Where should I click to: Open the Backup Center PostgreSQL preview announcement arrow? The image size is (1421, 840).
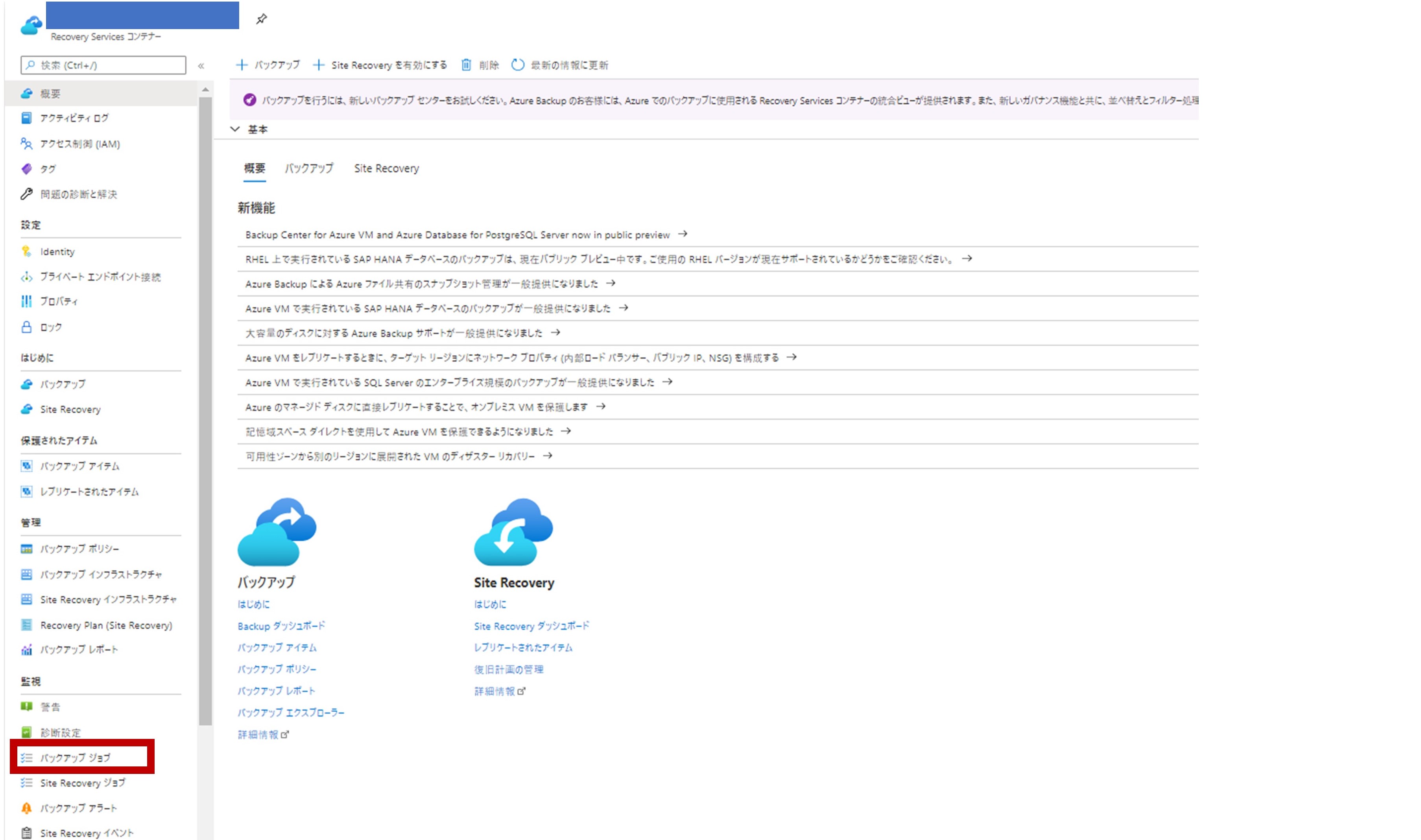(x=683, y=234)
